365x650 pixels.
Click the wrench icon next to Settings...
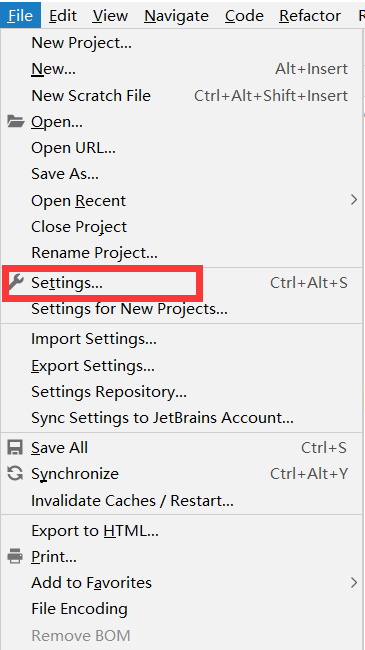coord(16,282)
